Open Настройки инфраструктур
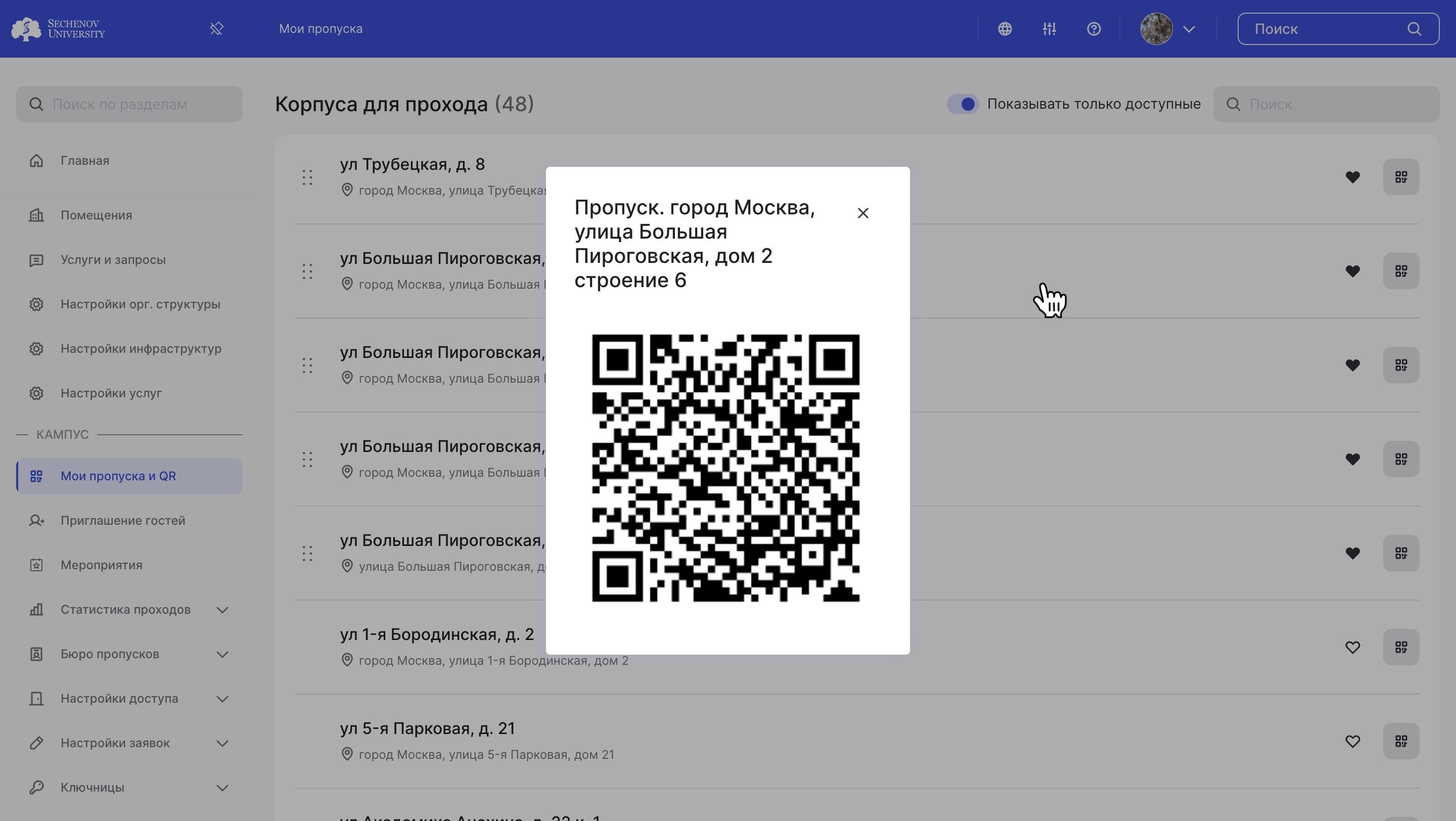The height and width of the screenshot is (821, 1456). point(129,349)
